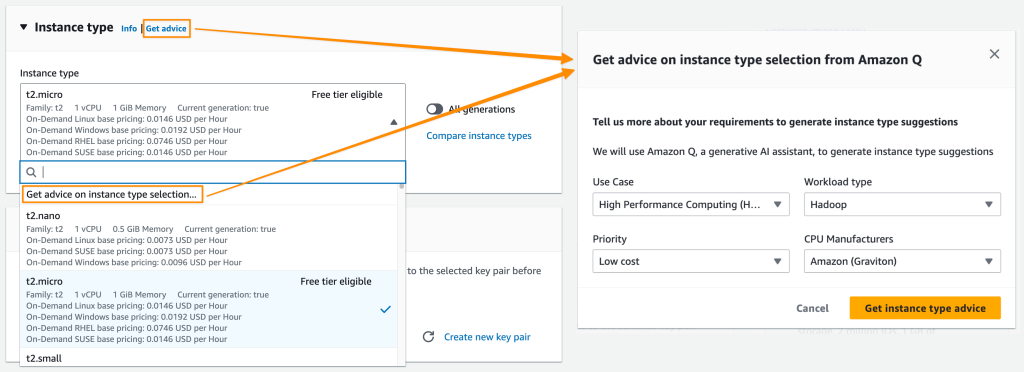Open the Use Case dropdown
The width and height of the screenshot is (1024, 372).
[x=691, y=204]
